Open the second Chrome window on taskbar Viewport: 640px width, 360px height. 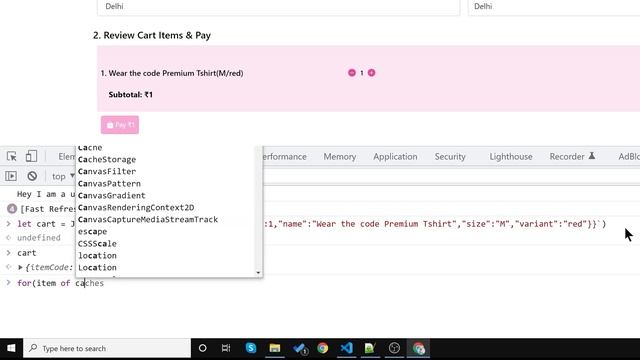coord(418,348)
